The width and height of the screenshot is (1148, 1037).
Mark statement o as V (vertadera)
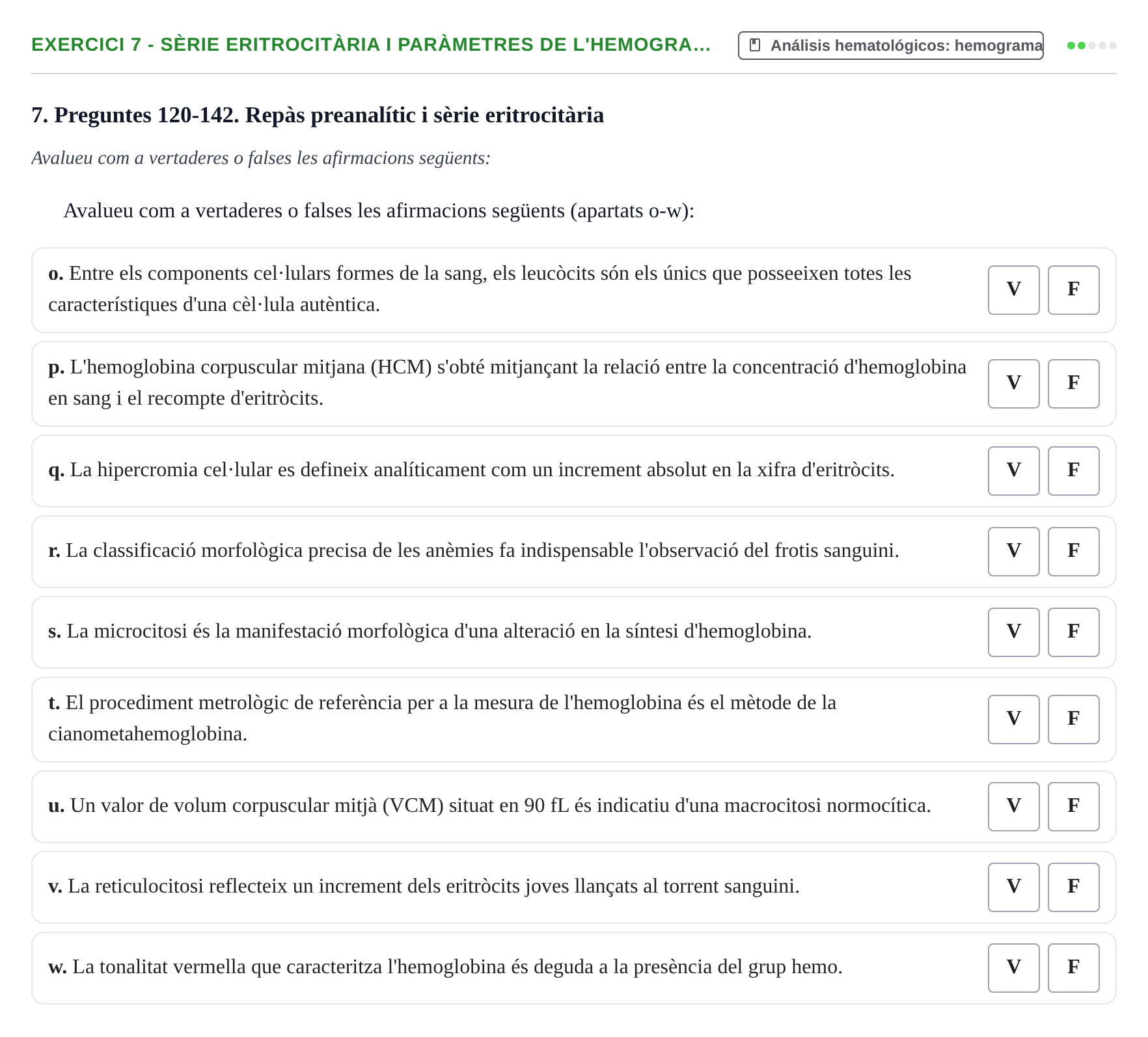pos(1013,290)
